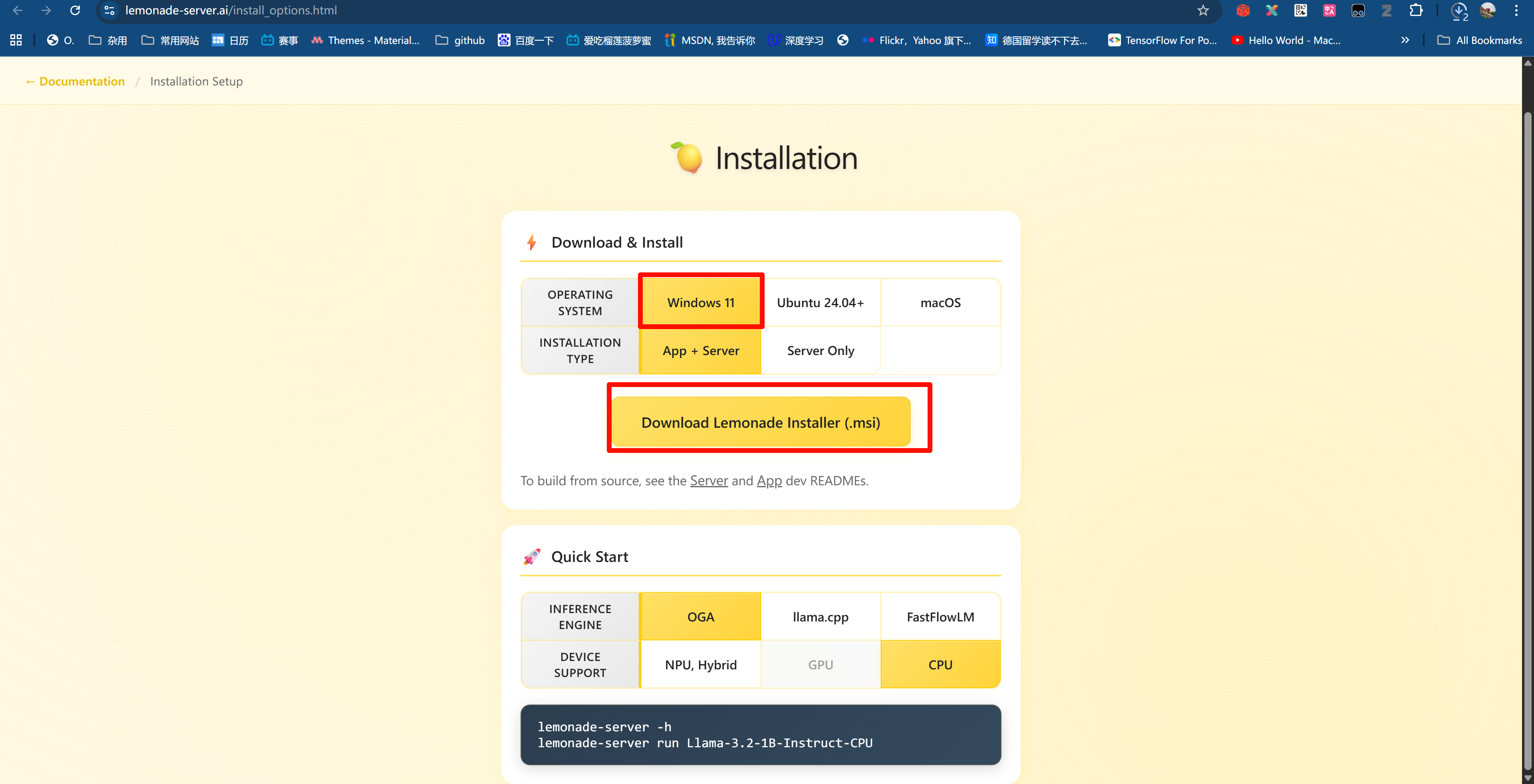This screenshot has width=1534, height=784.
Task: Select llama.cpp inference engine
Action: pyautogui.click(x=820, y=617)
